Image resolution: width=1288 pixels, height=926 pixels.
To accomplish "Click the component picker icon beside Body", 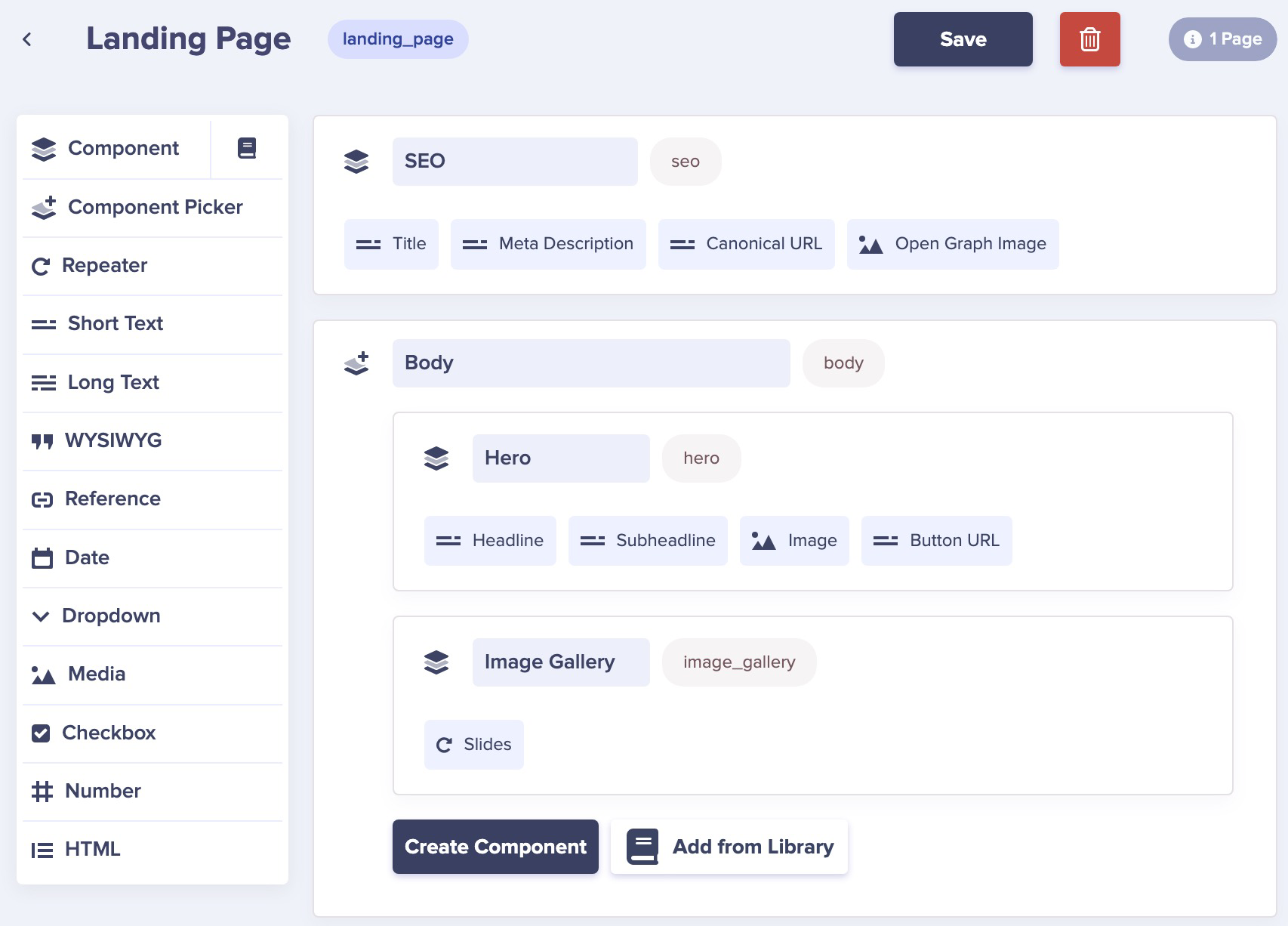I will 356,363.
